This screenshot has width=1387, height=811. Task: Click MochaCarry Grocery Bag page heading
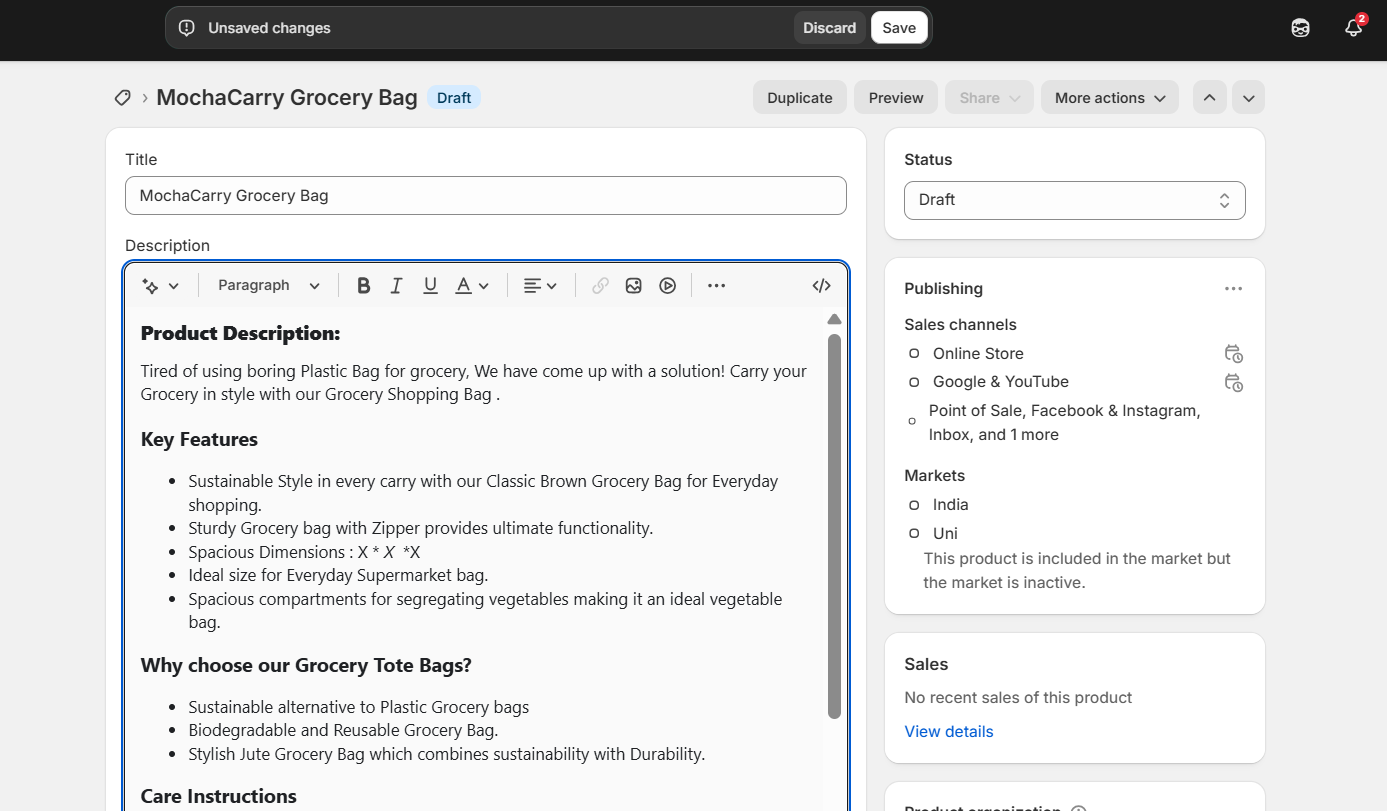pyautogui.click(x=287, y=97)
